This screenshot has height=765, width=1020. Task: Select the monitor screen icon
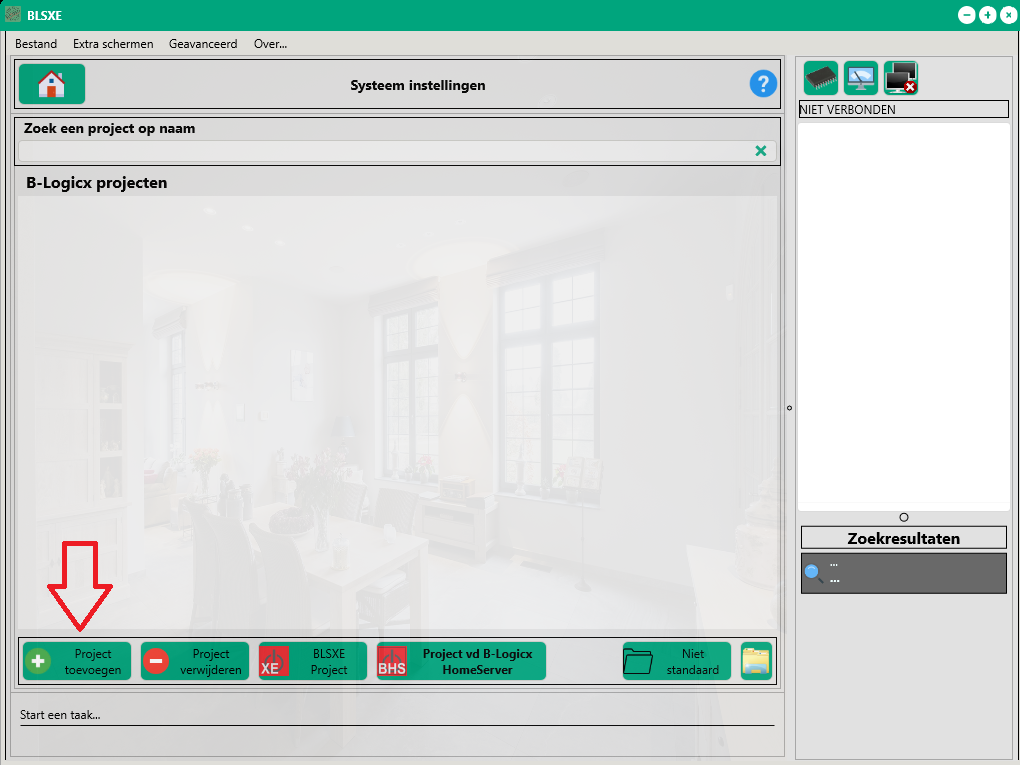click(861, 78)
